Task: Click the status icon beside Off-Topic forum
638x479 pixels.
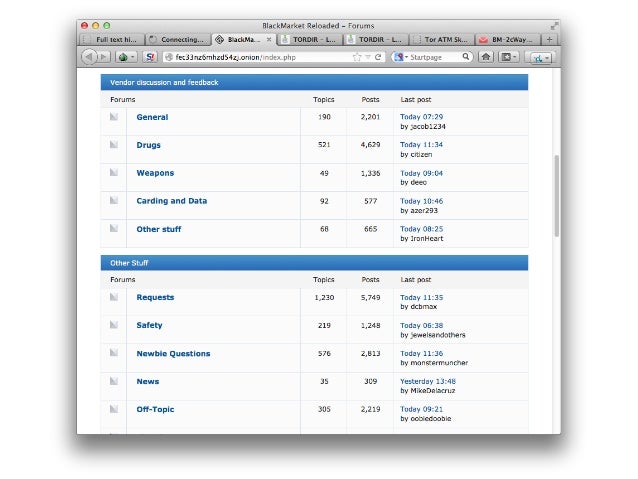Action: (114, 409)
